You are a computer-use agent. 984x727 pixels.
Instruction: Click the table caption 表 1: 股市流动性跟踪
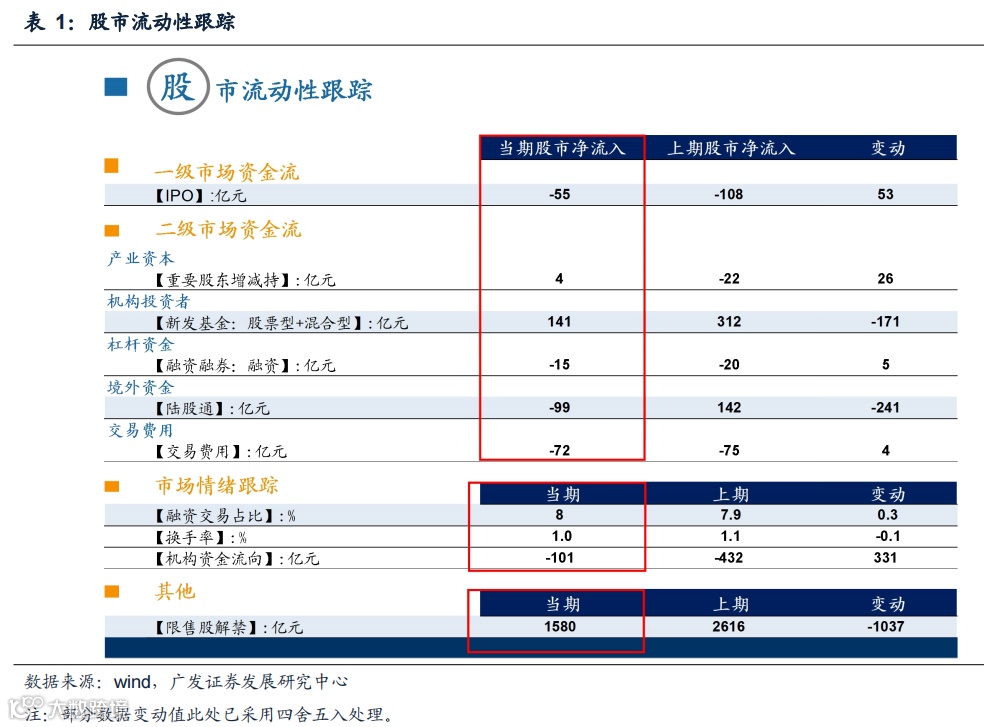129,22
